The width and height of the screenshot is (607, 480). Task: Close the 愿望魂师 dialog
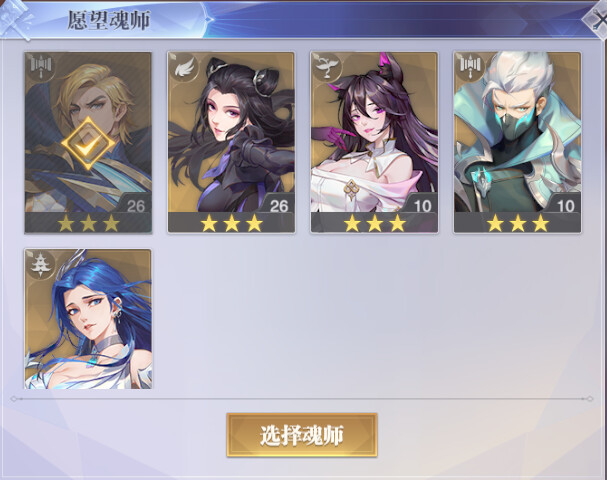pyautogui.click(x=597, y=19)
